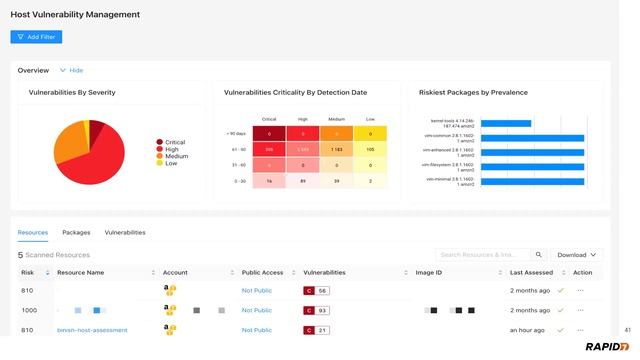Click the Critical legend swatch
The height and width of the screenshot is (360, 640).
[x=160, y=142]
